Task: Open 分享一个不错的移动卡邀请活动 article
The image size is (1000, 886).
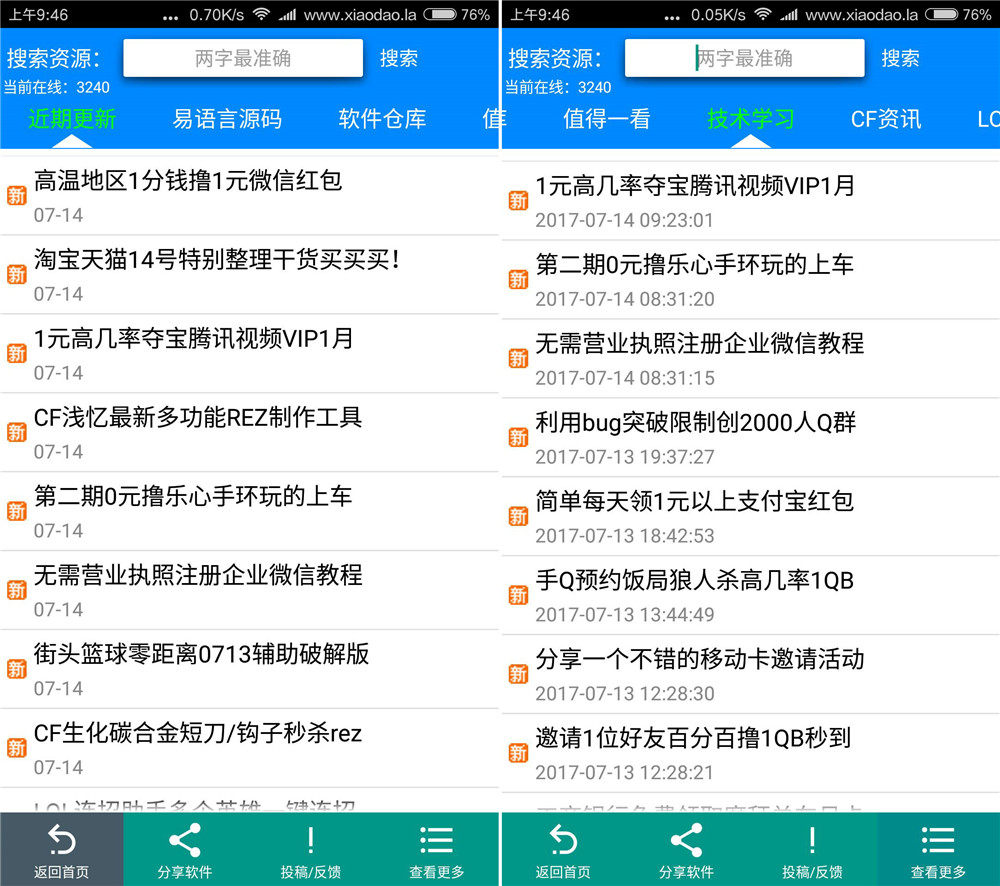Action: [x=751, y=674]
